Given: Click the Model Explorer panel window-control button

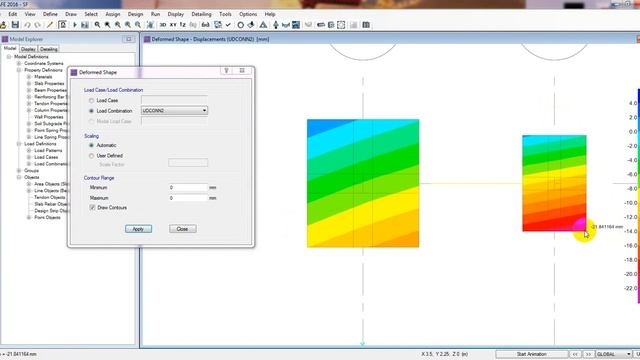Looking at the screenshot, I should click(x=129, y=39).
